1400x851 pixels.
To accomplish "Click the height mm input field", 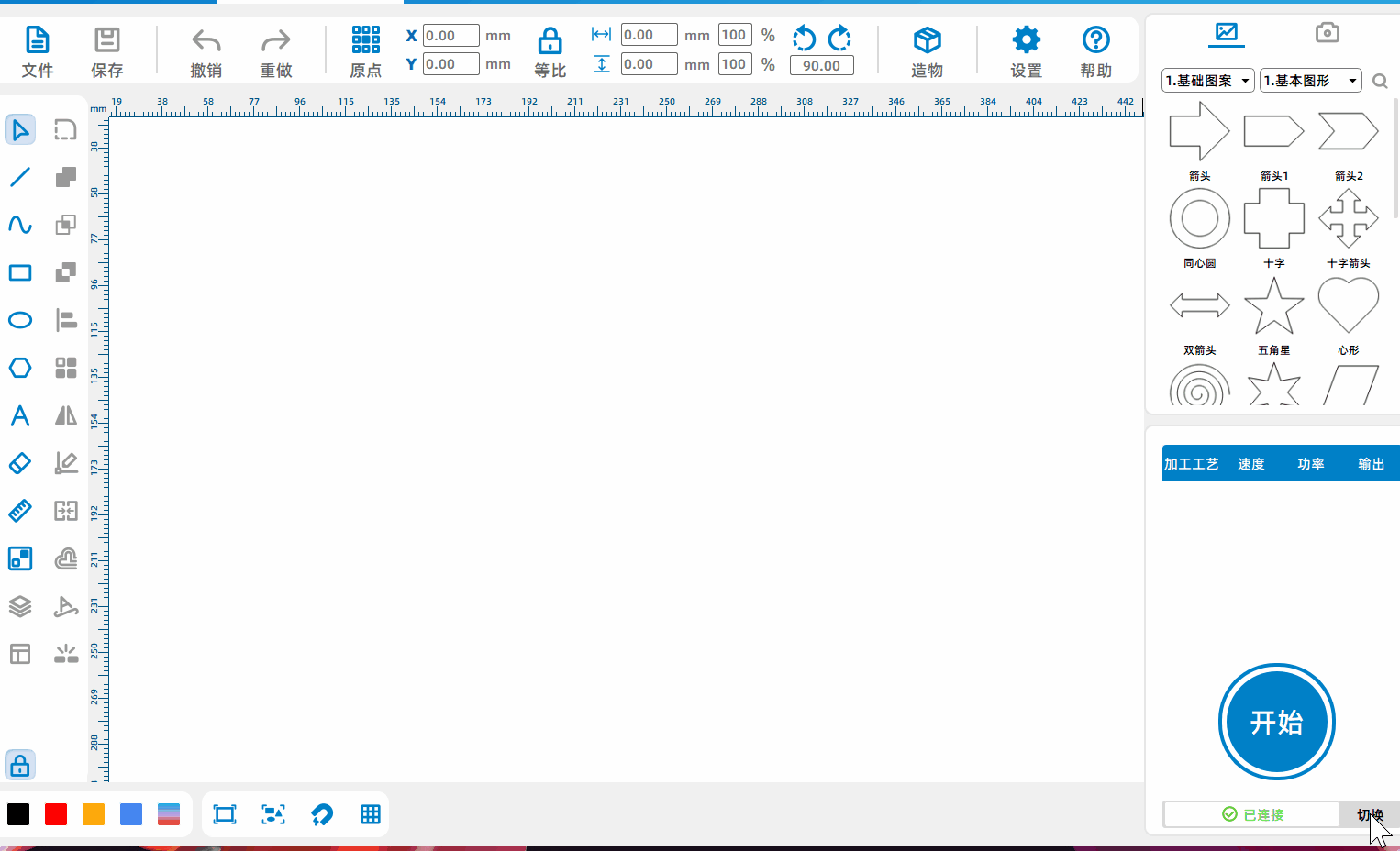I will coord(650,64).
